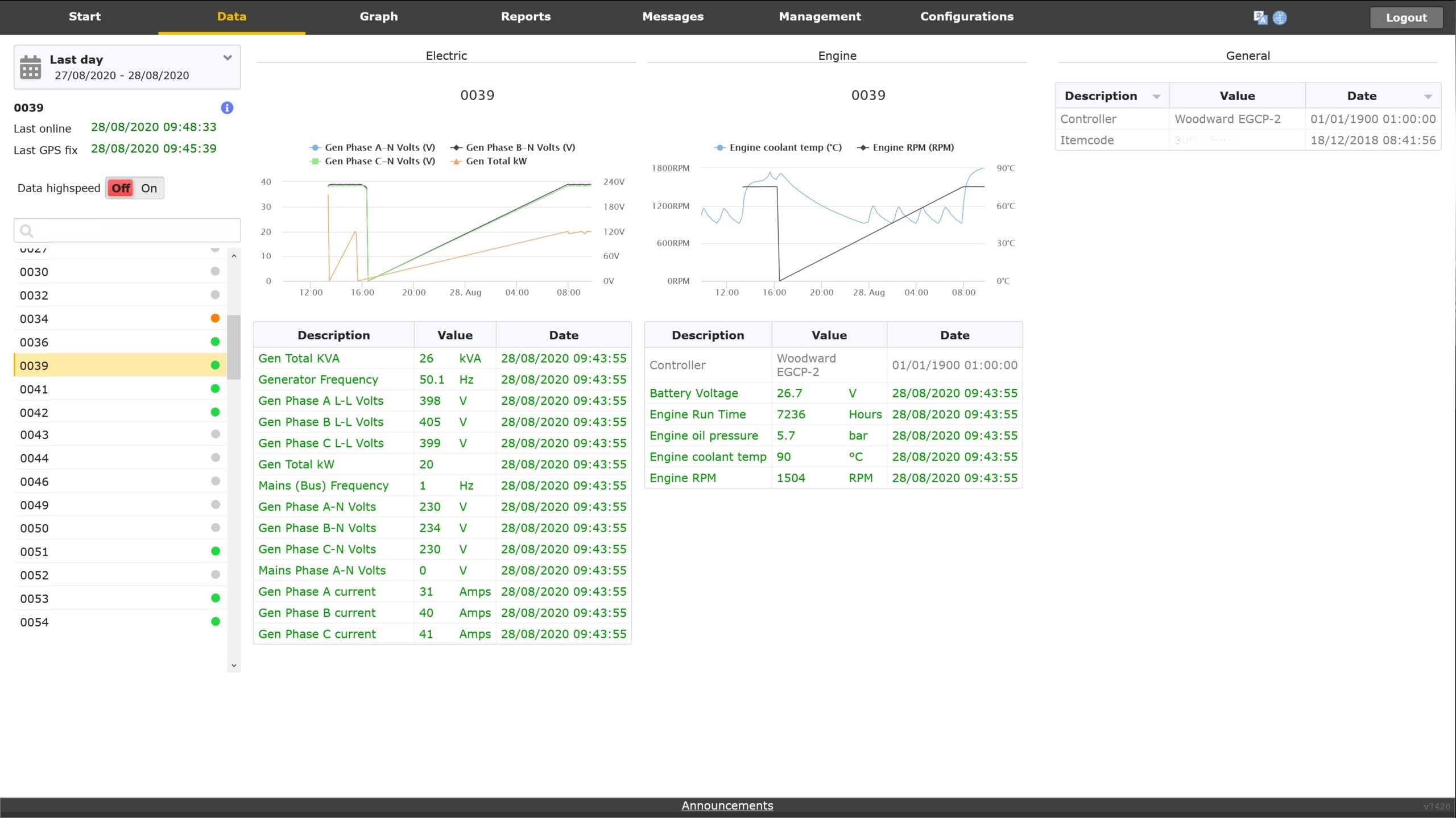Open the translate language icon

point(1260,18)
